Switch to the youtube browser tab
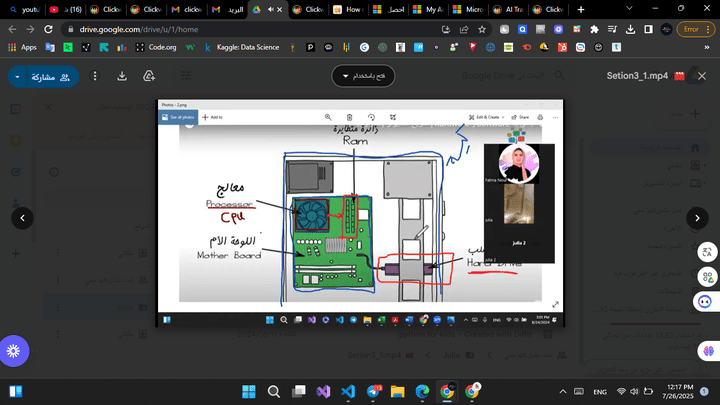Viewport: 720px width, 405px height. click(28, 9)
